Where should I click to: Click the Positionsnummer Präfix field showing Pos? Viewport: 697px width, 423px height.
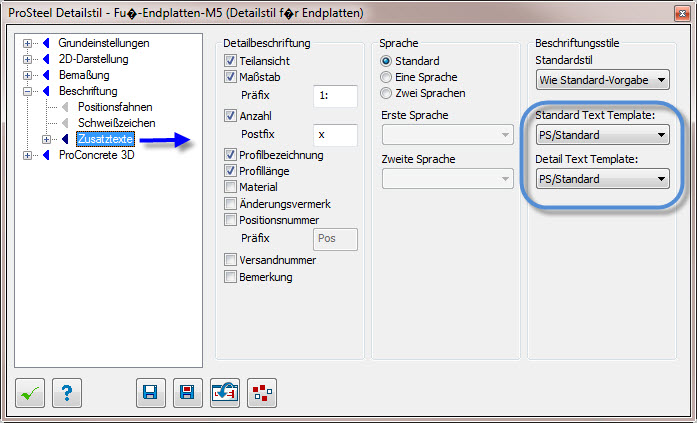(x=335, y=239)
